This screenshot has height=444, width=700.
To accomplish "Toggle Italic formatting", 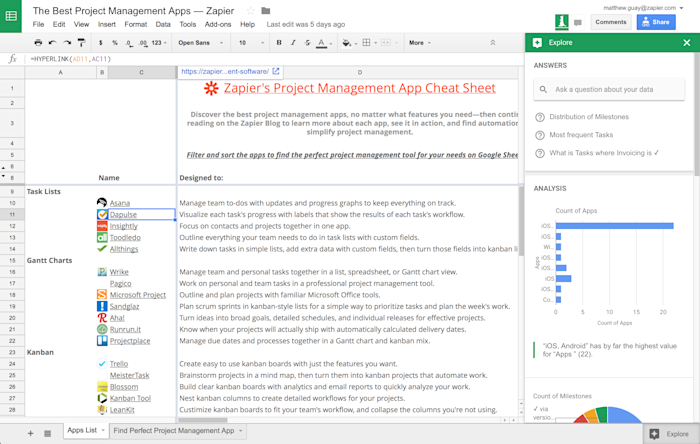I will coord(293,43).
